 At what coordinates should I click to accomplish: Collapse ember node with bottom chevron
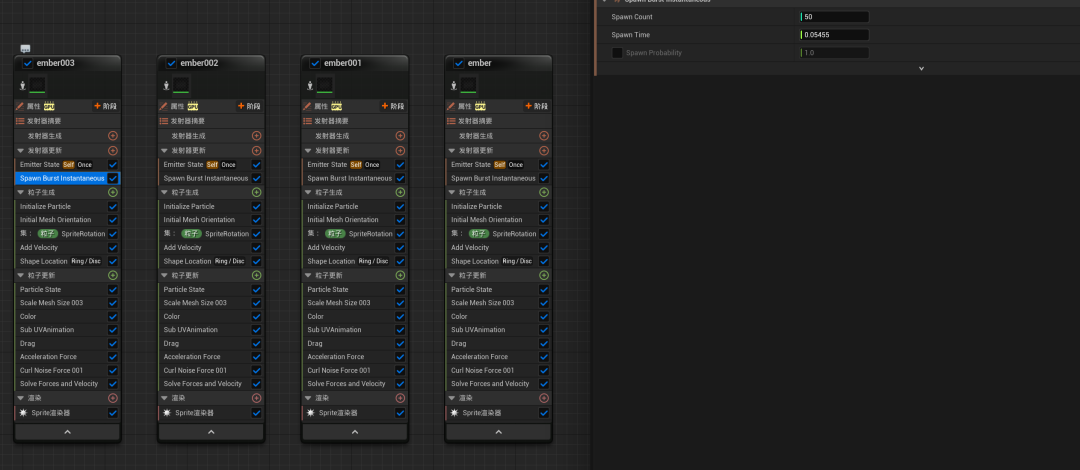point(499,432)
